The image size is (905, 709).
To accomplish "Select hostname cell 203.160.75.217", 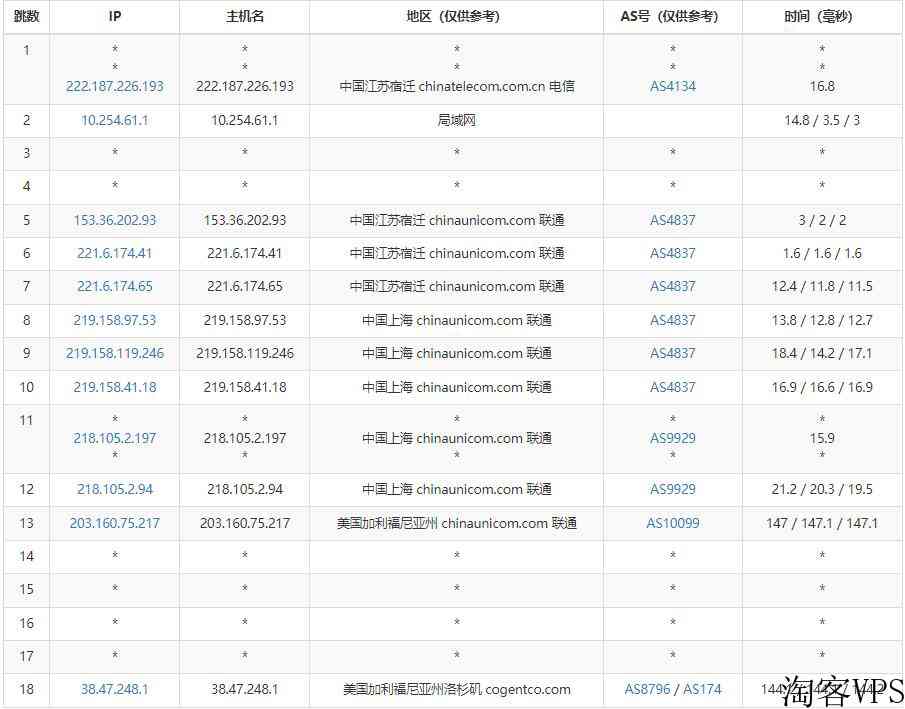I will click(245, 524).
